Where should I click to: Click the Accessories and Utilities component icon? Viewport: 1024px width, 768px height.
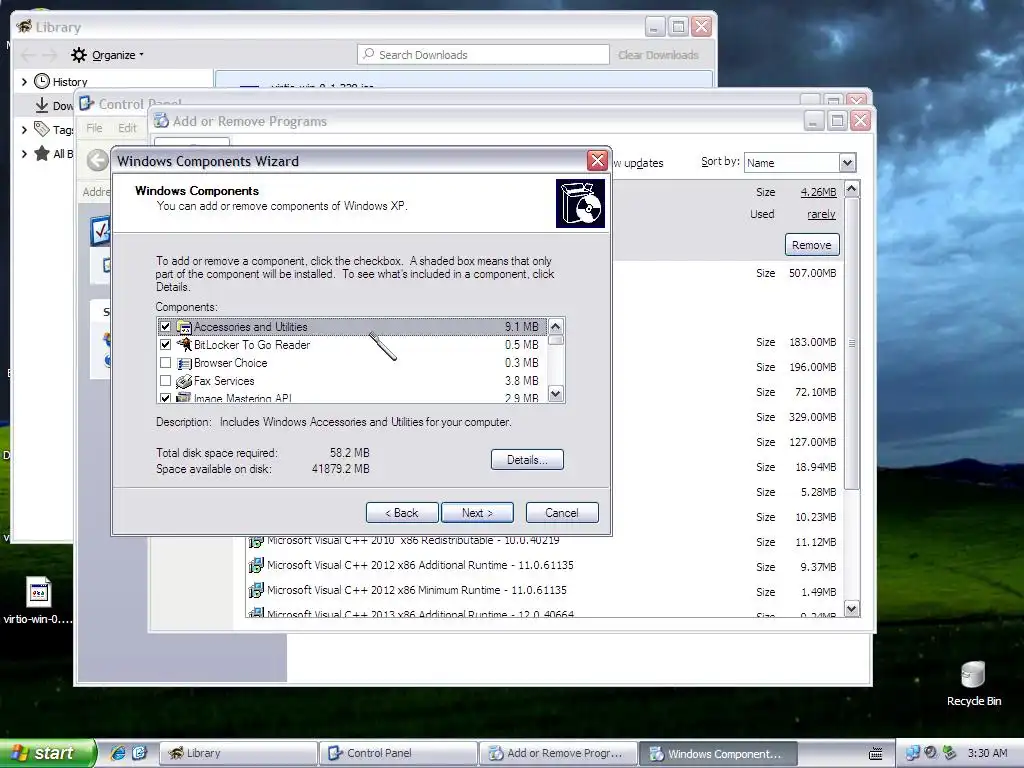click(x=184, y=327)
